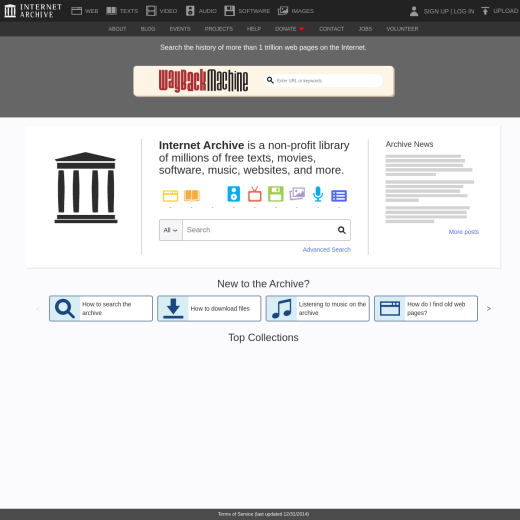Open Listening to music on the archive card

pyautogui.click(x=317, y=308)
